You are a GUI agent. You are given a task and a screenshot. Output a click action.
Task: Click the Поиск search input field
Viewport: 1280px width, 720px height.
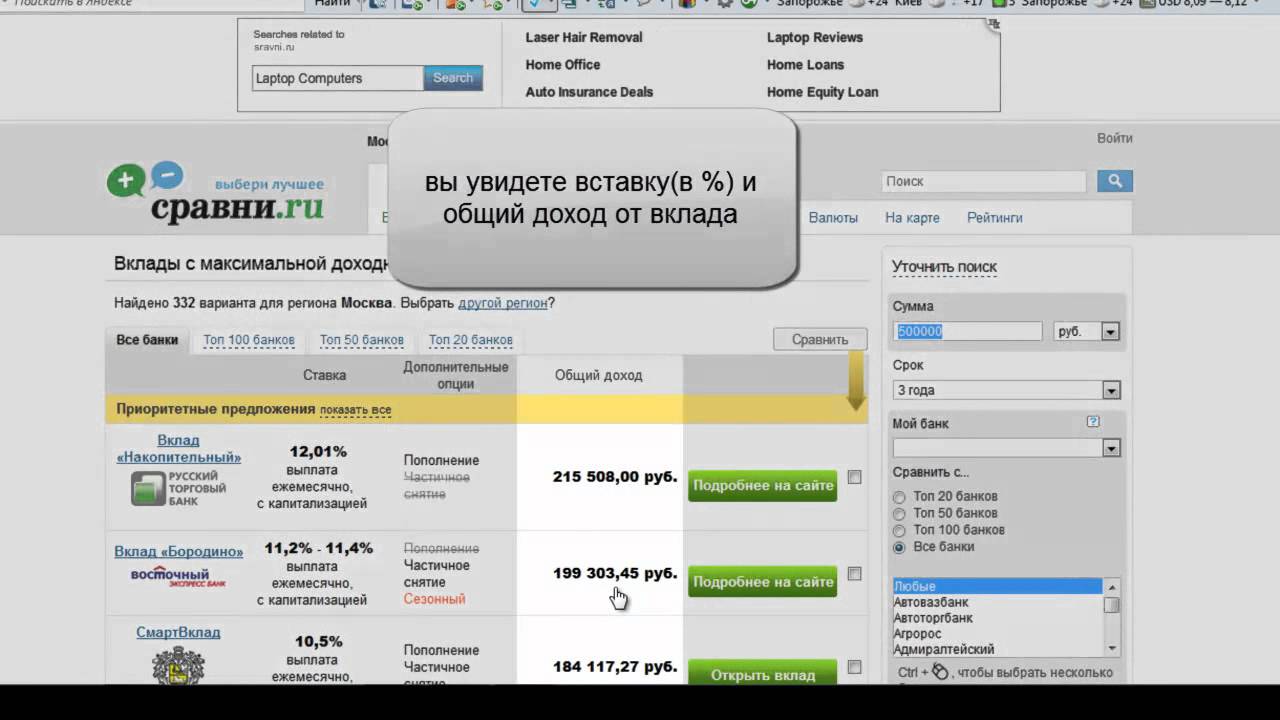click(x=983, y=181)
